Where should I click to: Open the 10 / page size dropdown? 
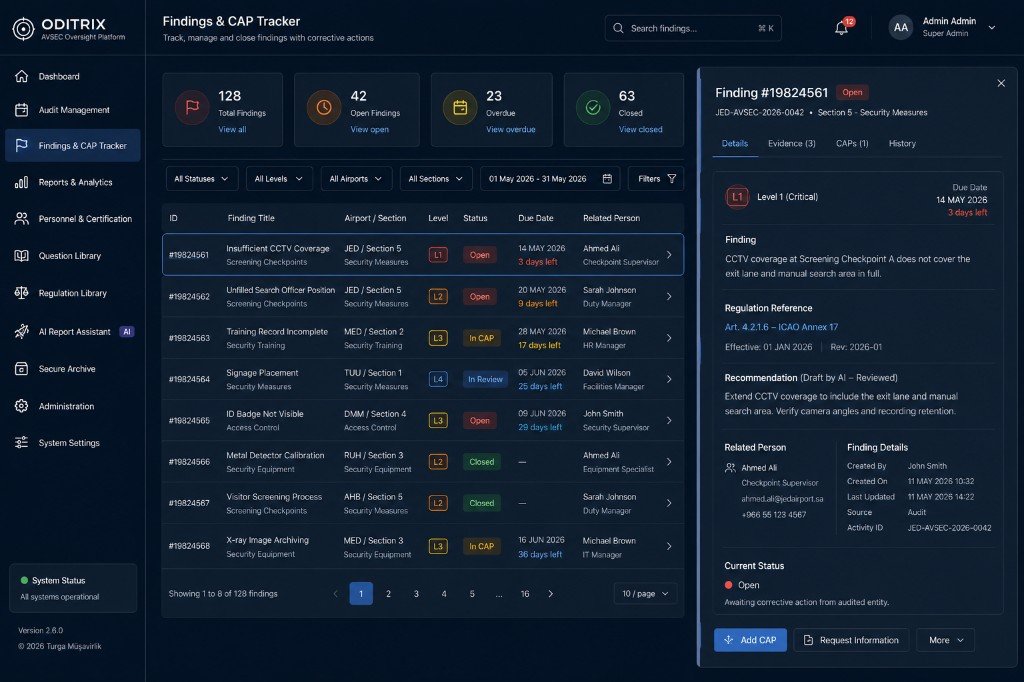645,594
